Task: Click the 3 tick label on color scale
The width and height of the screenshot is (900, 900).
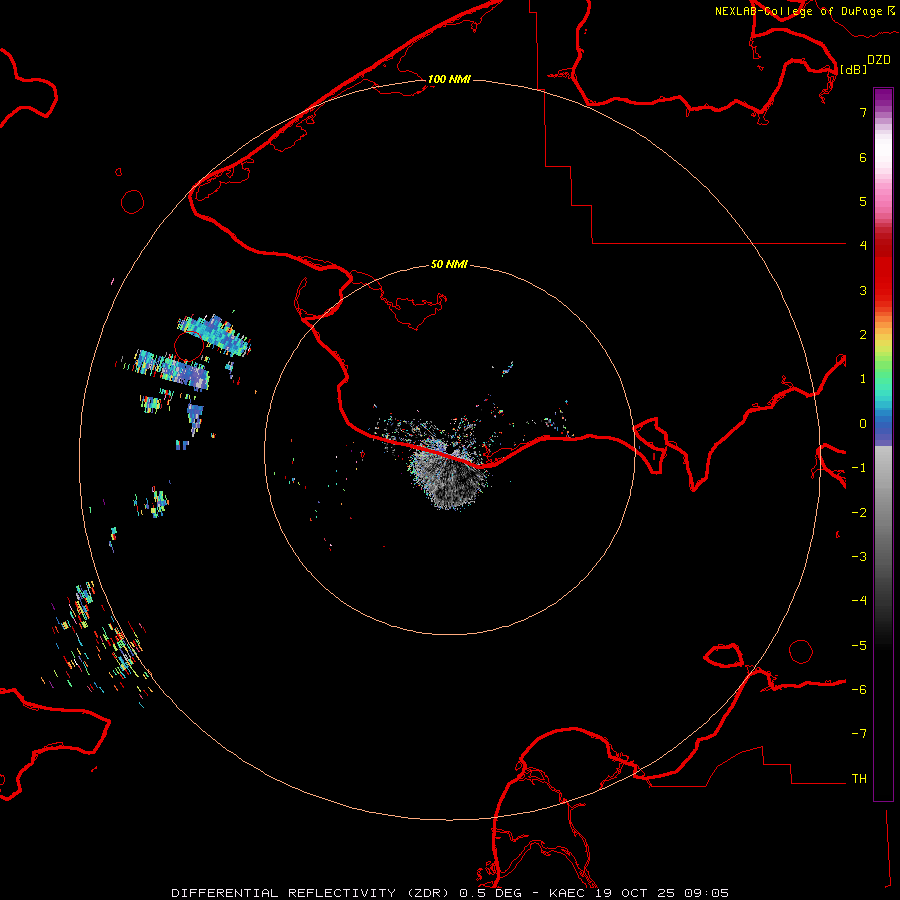Action: pyautogui.click(x=863, y=290)
